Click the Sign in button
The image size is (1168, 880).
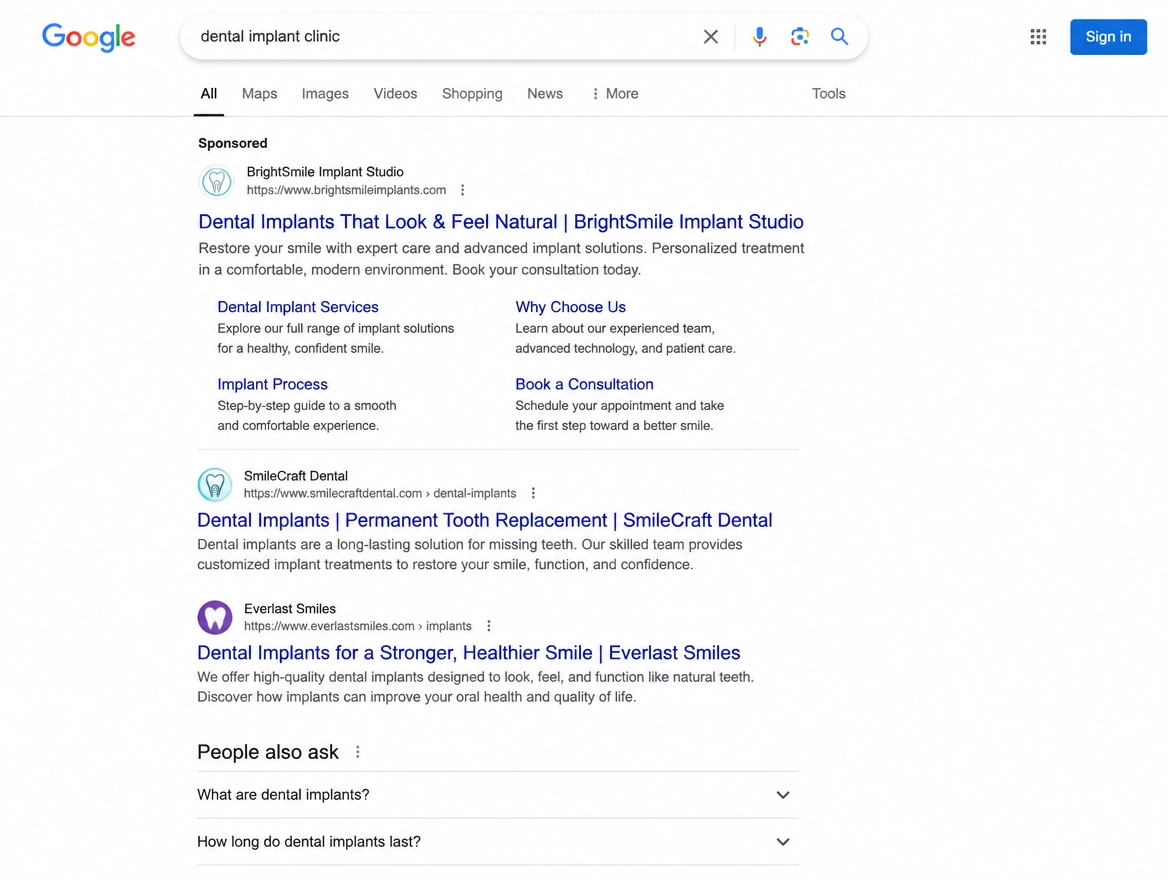point(1108,37)
